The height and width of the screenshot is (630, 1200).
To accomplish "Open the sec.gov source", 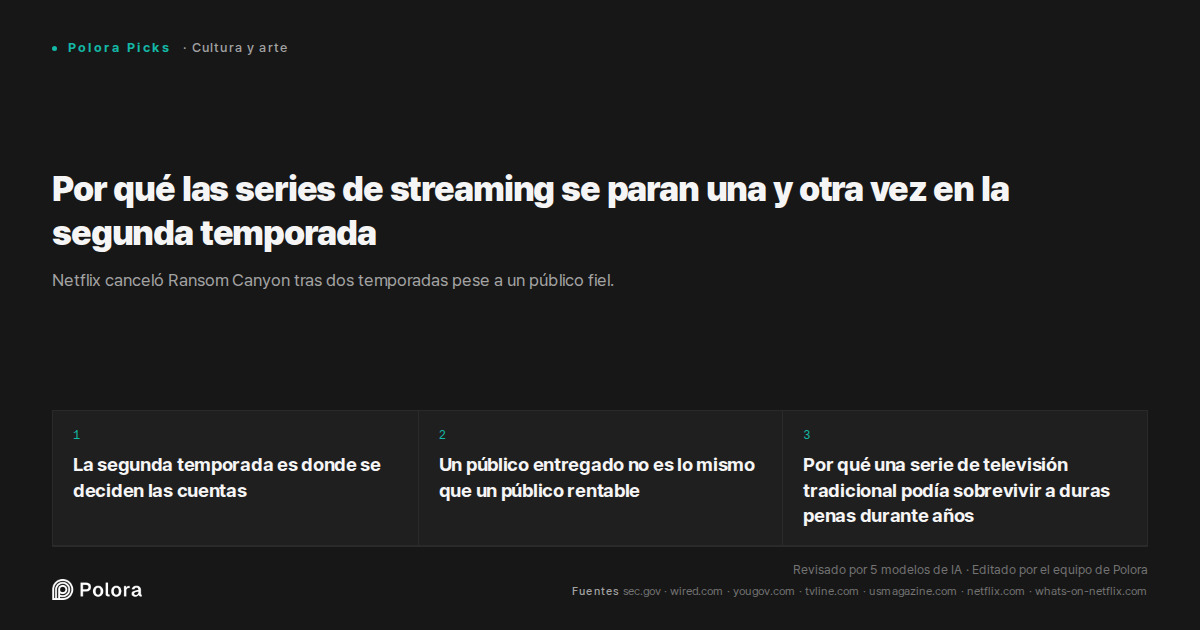I will (642, 592).
